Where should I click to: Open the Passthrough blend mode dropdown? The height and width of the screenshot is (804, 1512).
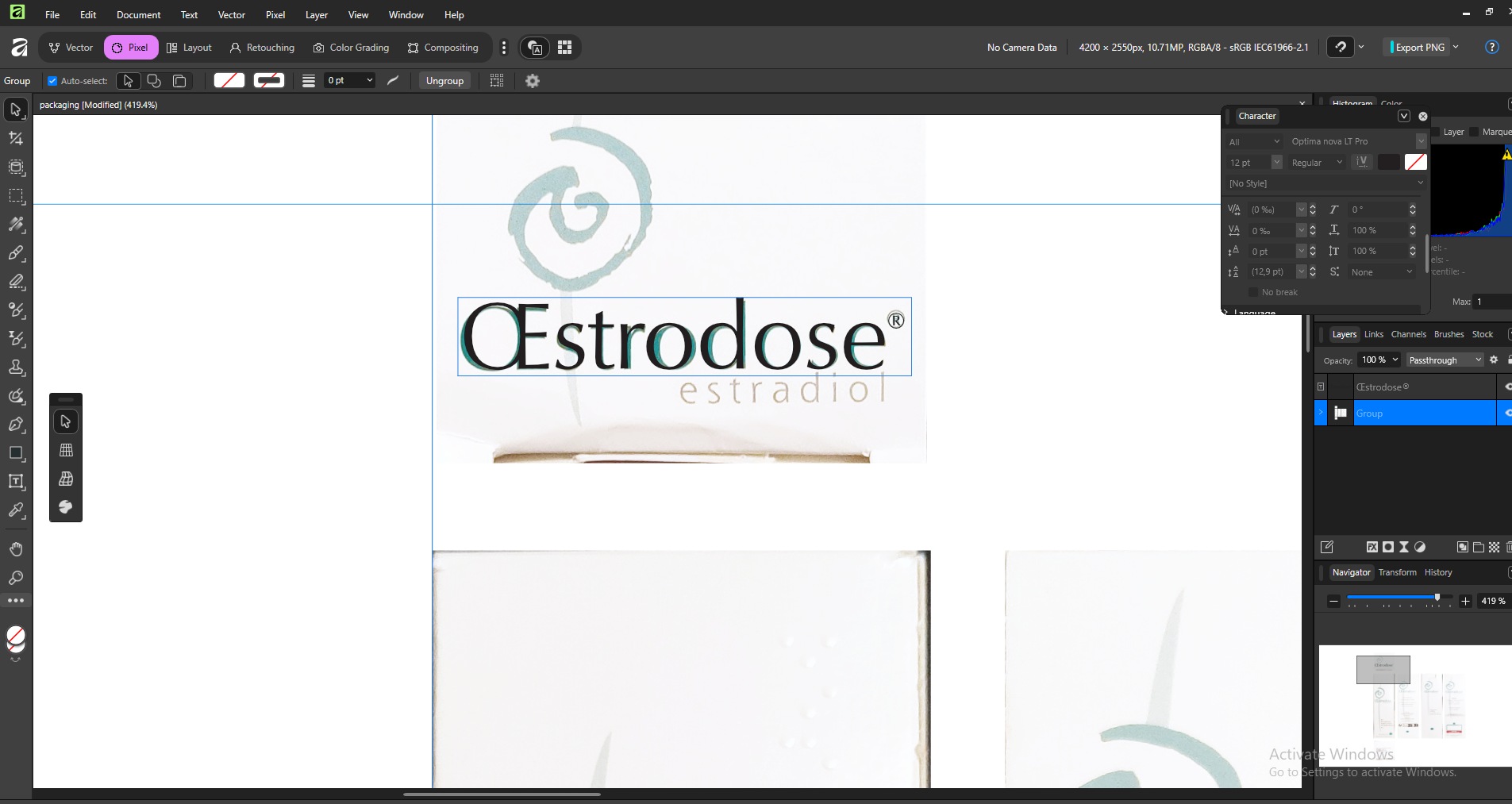point(1445,360)
